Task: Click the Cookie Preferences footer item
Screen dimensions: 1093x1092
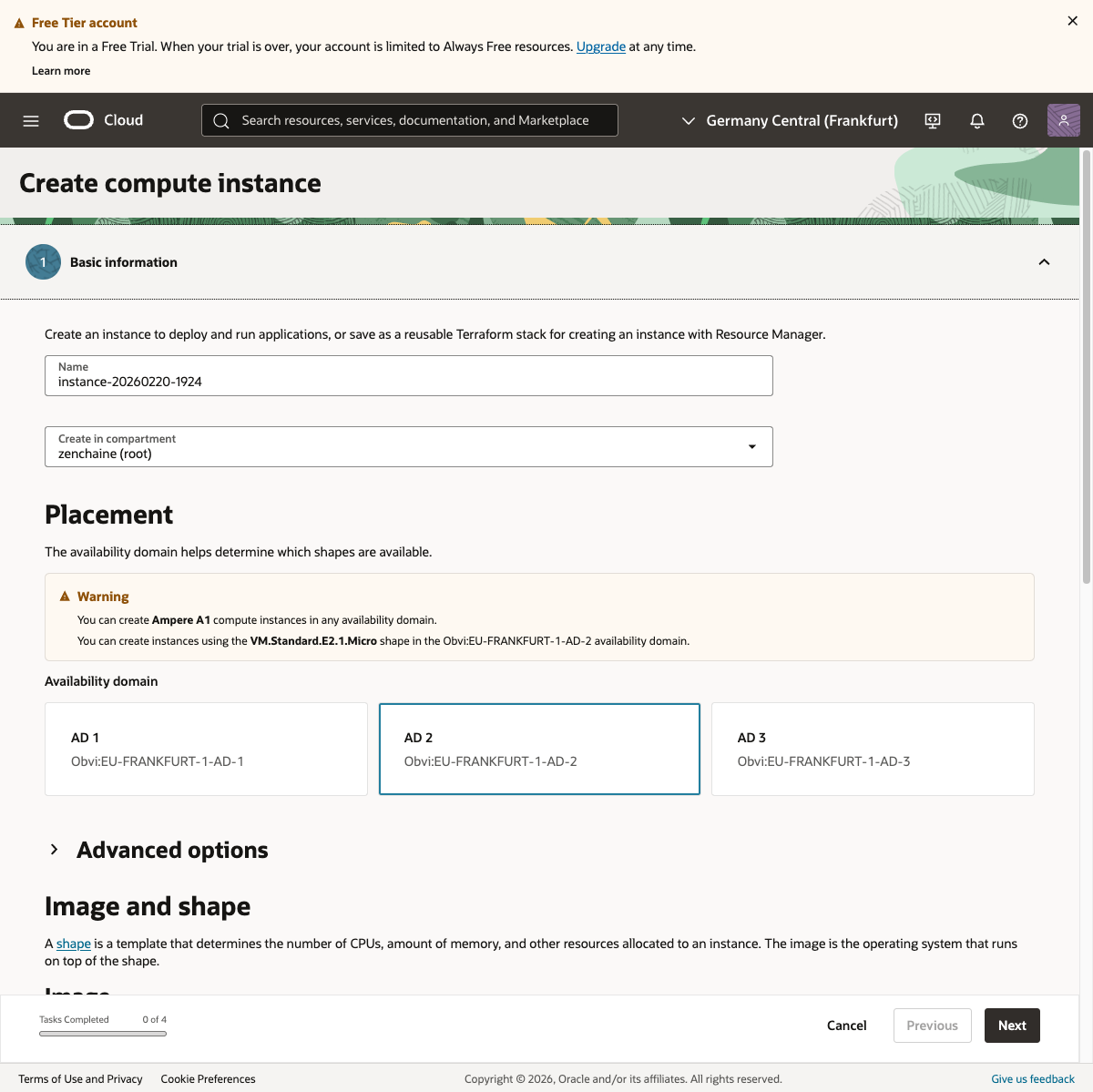Action: click(x=208, y=1079)
